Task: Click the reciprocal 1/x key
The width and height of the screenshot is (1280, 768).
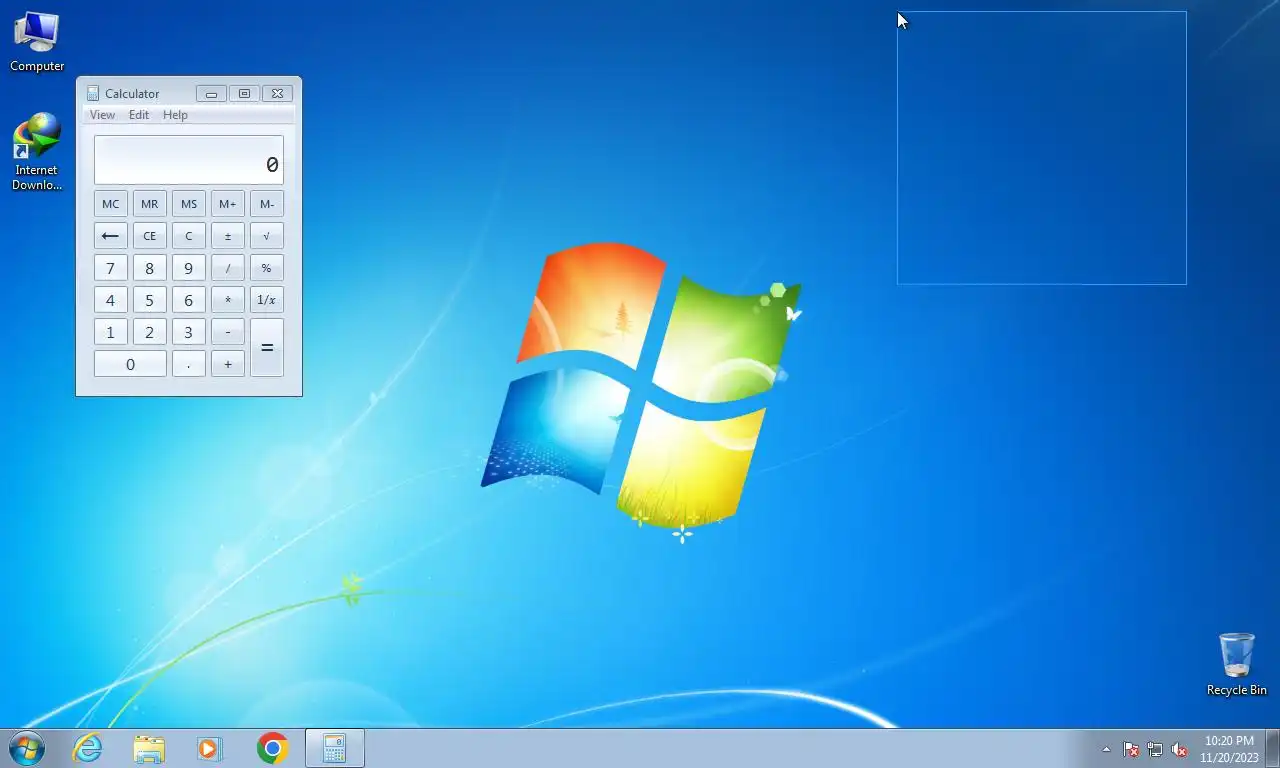Action: (x=267, y=300)
